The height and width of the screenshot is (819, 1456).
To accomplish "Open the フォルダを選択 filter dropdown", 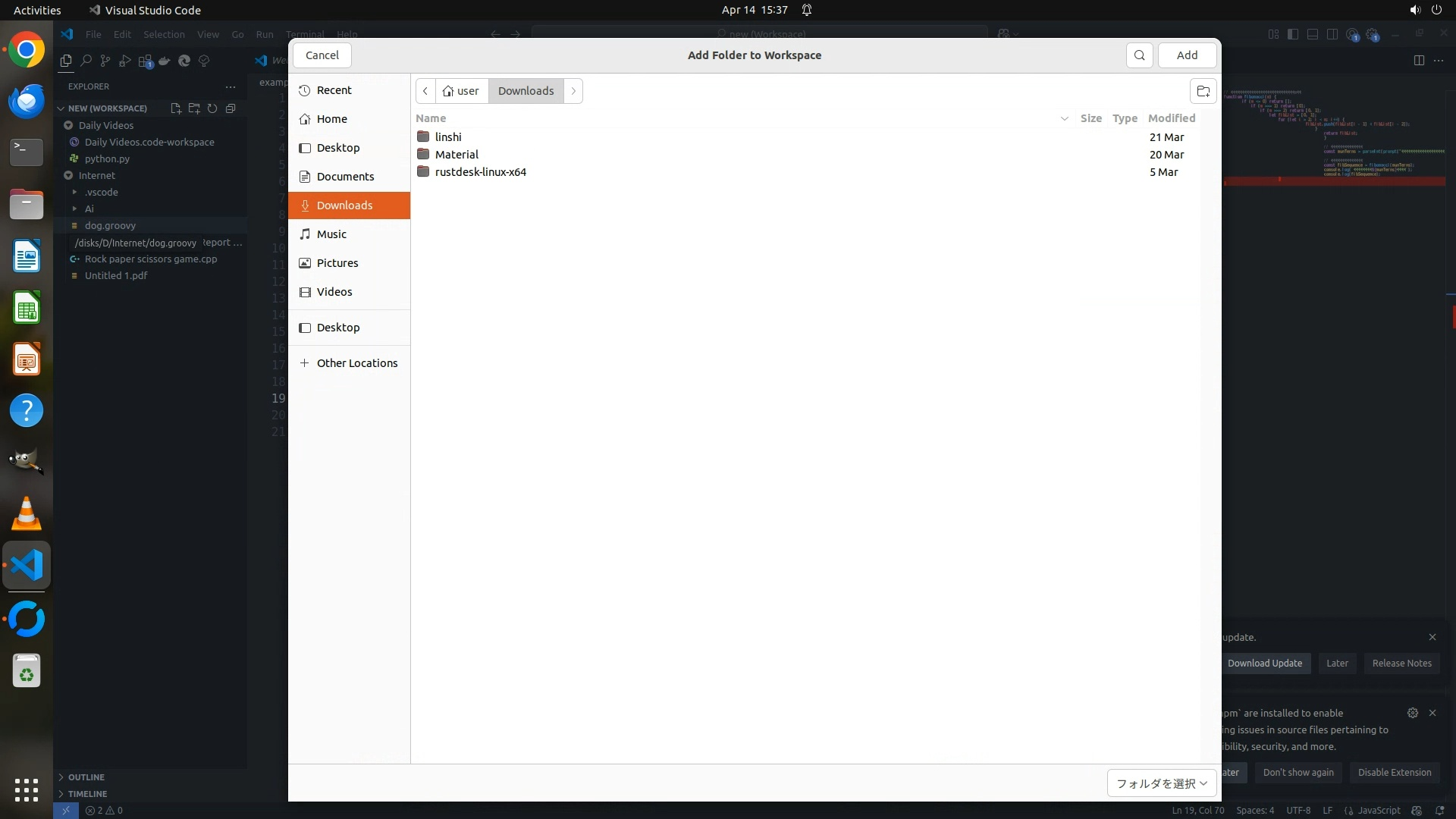I will tap(1161, 783).
